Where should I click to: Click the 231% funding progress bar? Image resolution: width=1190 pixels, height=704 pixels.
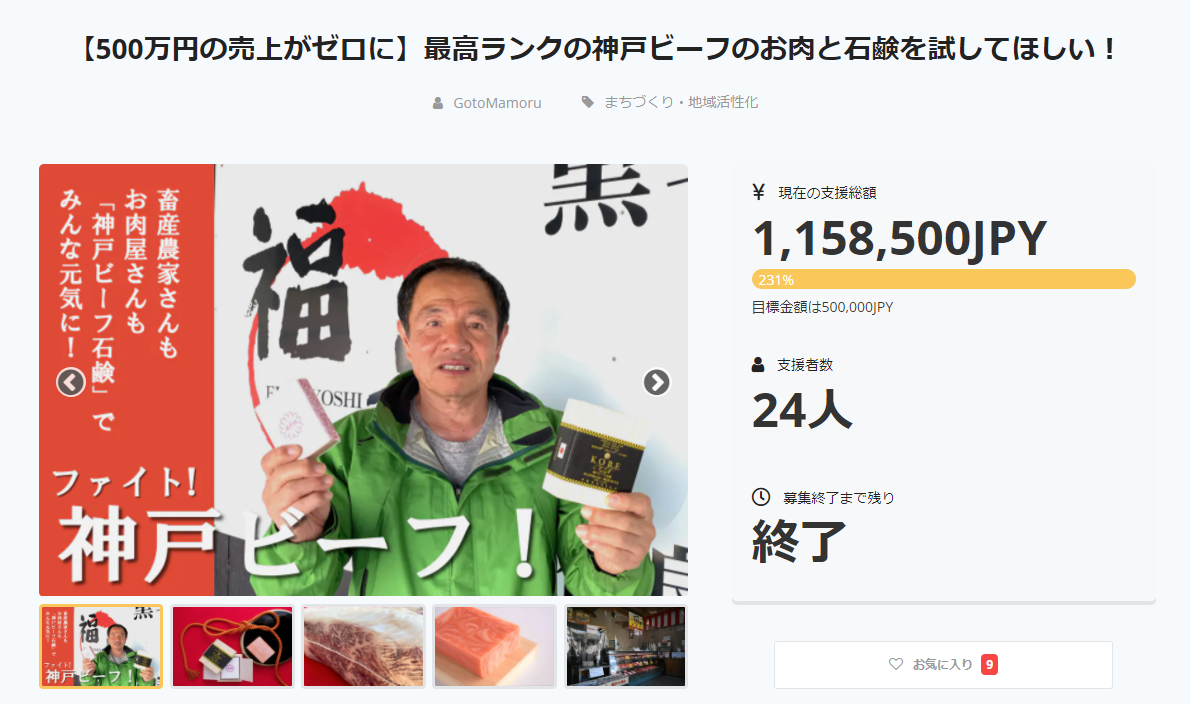click(943, 279)
